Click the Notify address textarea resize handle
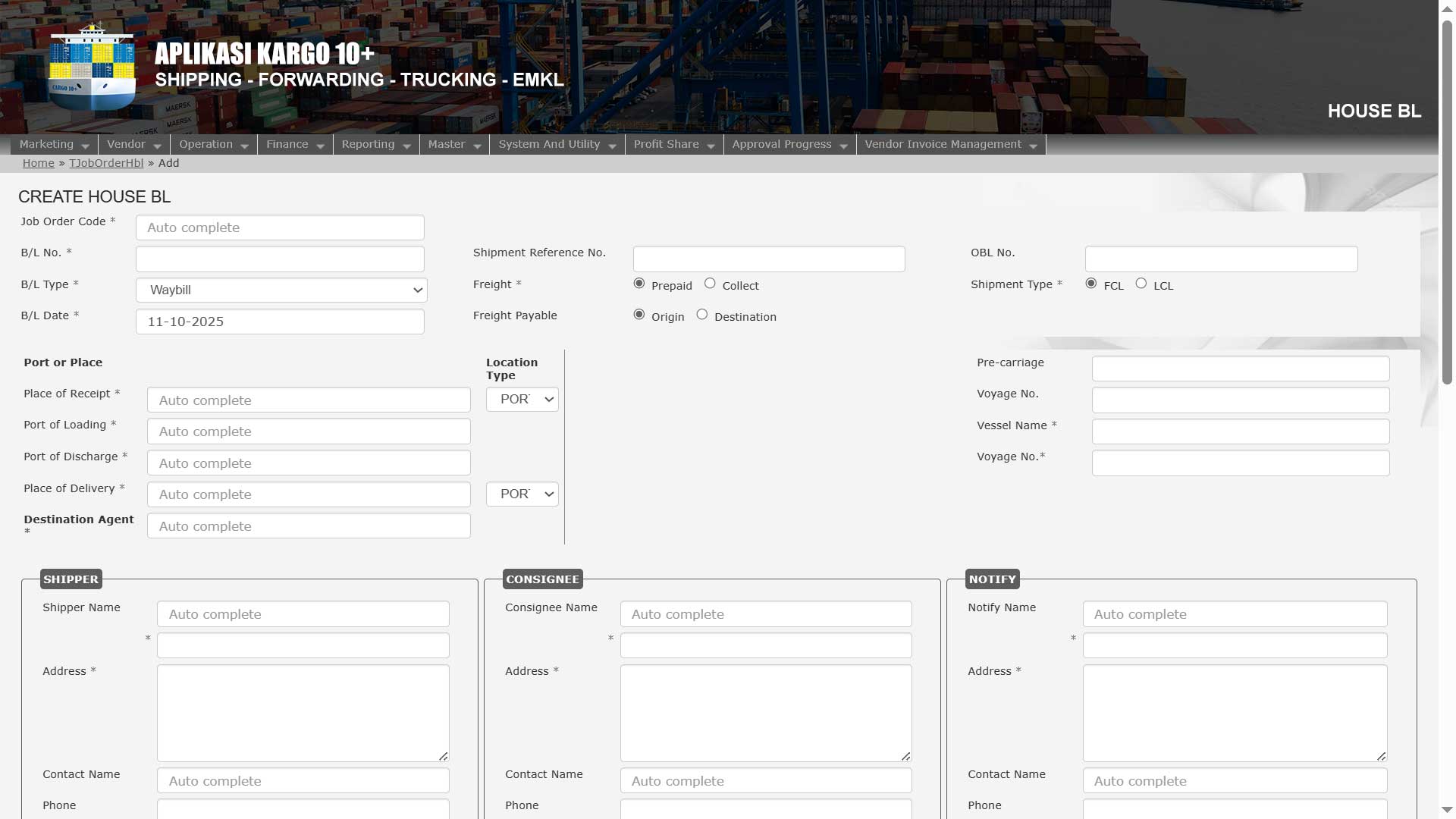Screen dimensions: 1456x819 tap(1382, 756)
